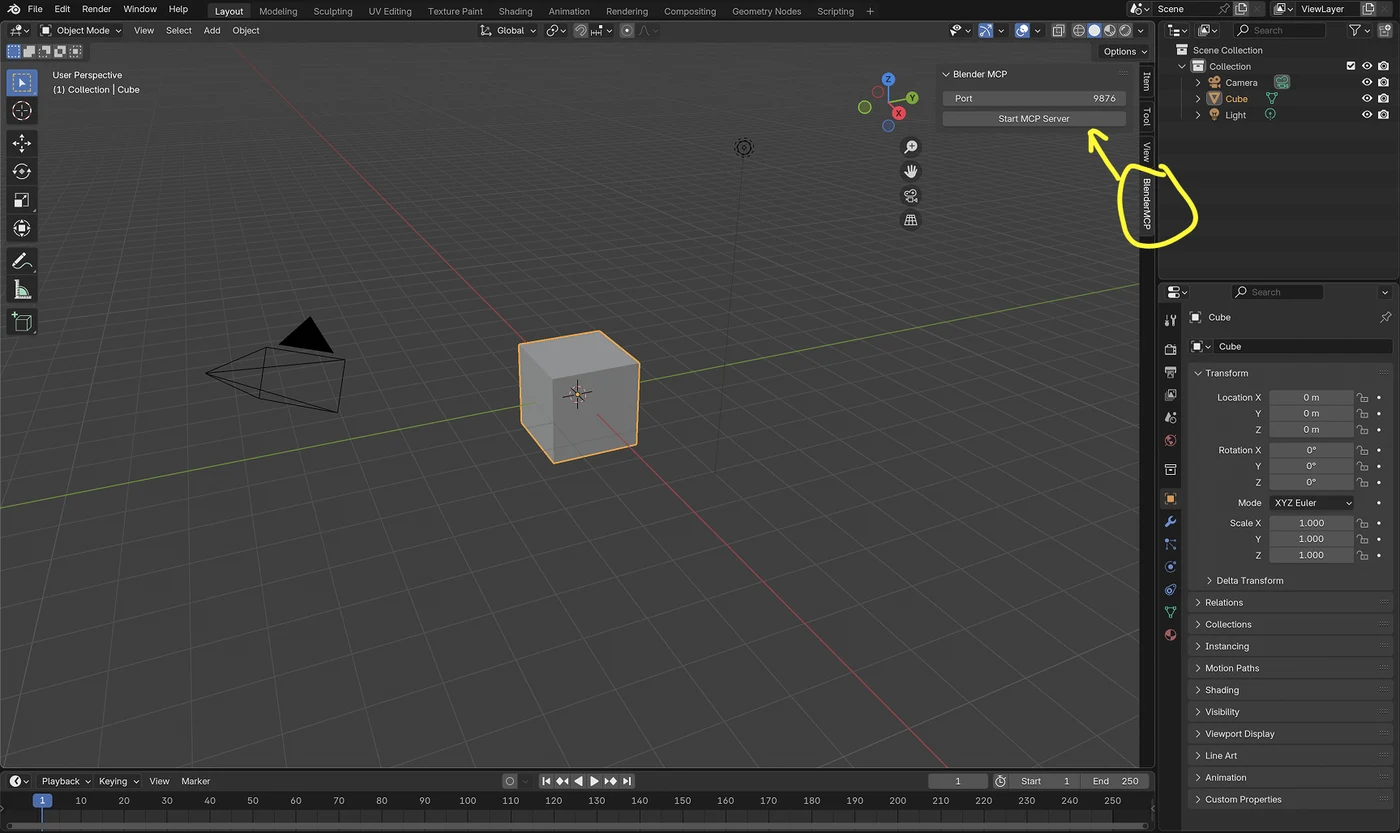
Task: Expand the Delta Transform section
Action: [1249, 581]
